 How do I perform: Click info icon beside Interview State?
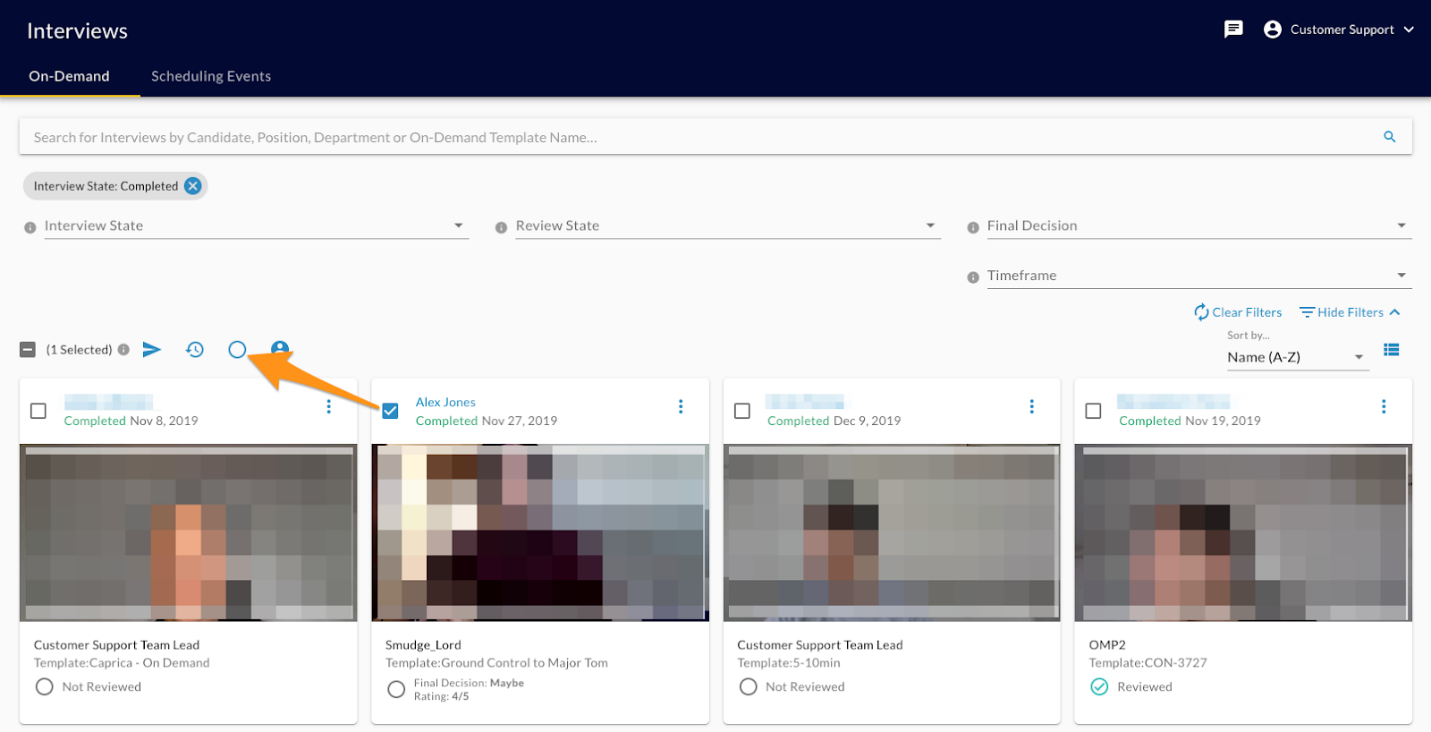pyautogui.click(x=30, y=228)
